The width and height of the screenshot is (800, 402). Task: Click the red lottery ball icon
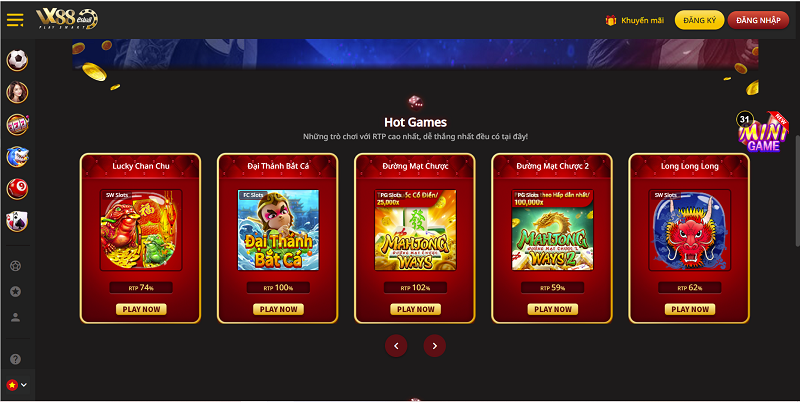tap(17, 189)
